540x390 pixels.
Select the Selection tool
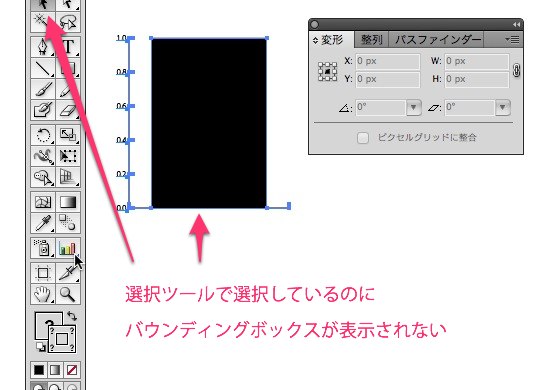coord(43,4)
